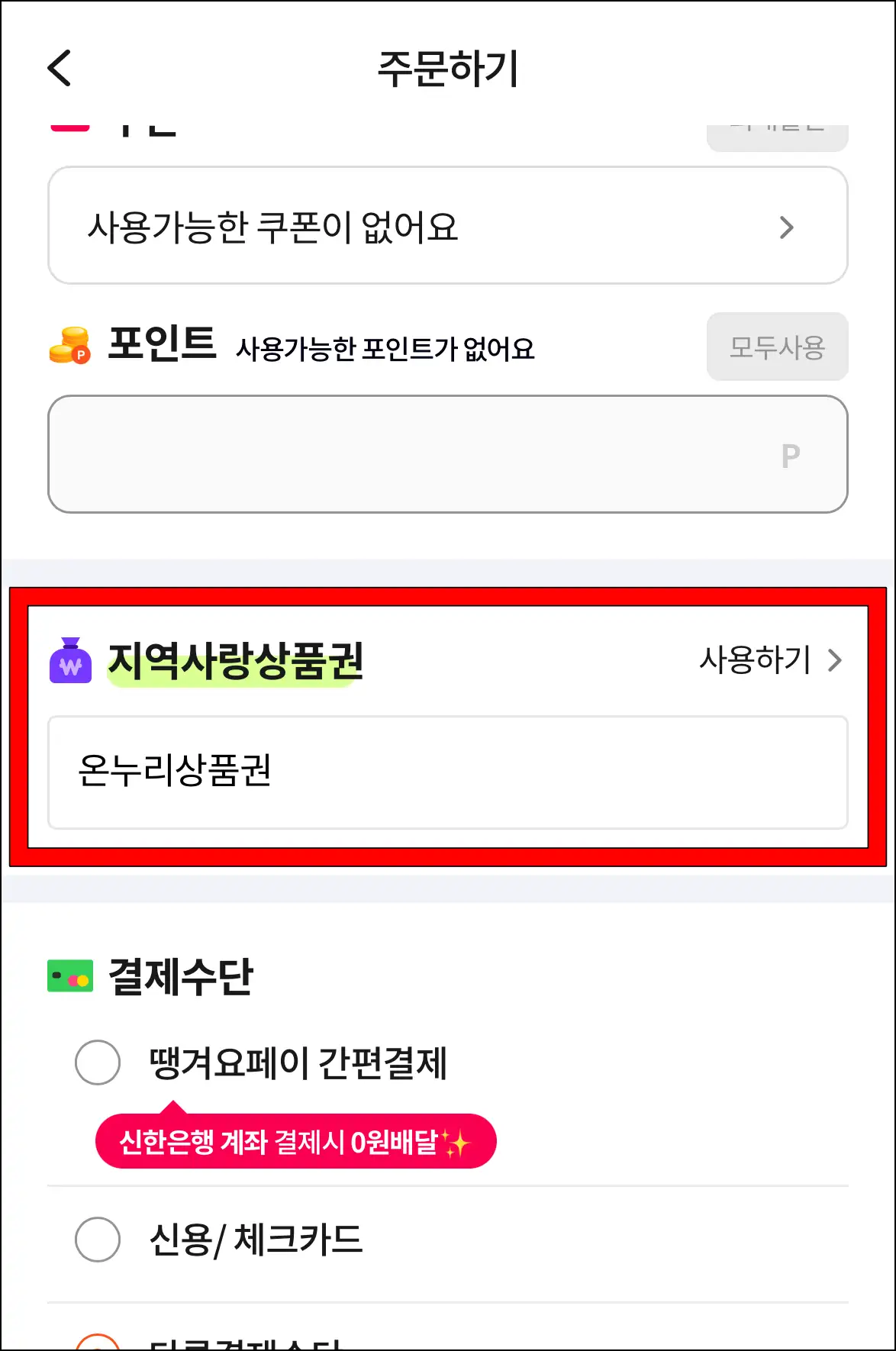896x1351 pixels.
Task: Open the coupon list chevron
Action: pos(788,226)
